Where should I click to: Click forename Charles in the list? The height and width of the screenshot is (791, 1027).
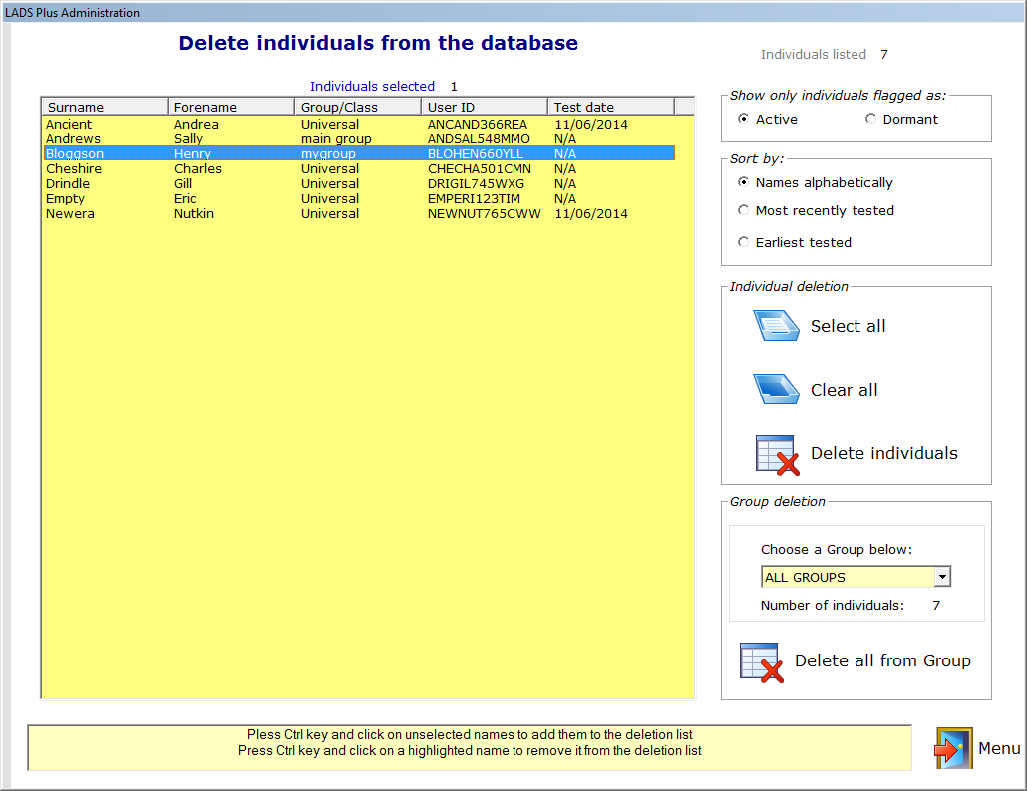198,168
